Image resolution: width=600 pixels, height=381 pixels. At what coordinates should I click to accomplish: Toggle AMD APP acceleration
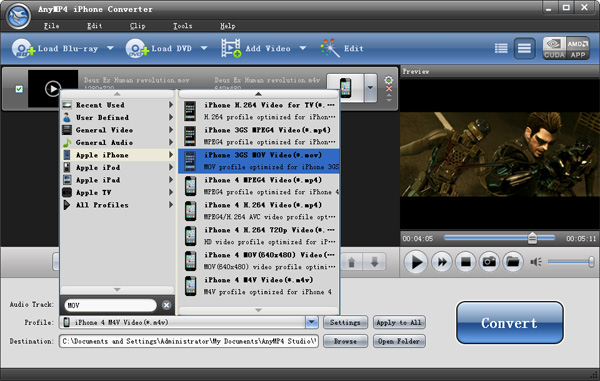[x=578, y=48]
